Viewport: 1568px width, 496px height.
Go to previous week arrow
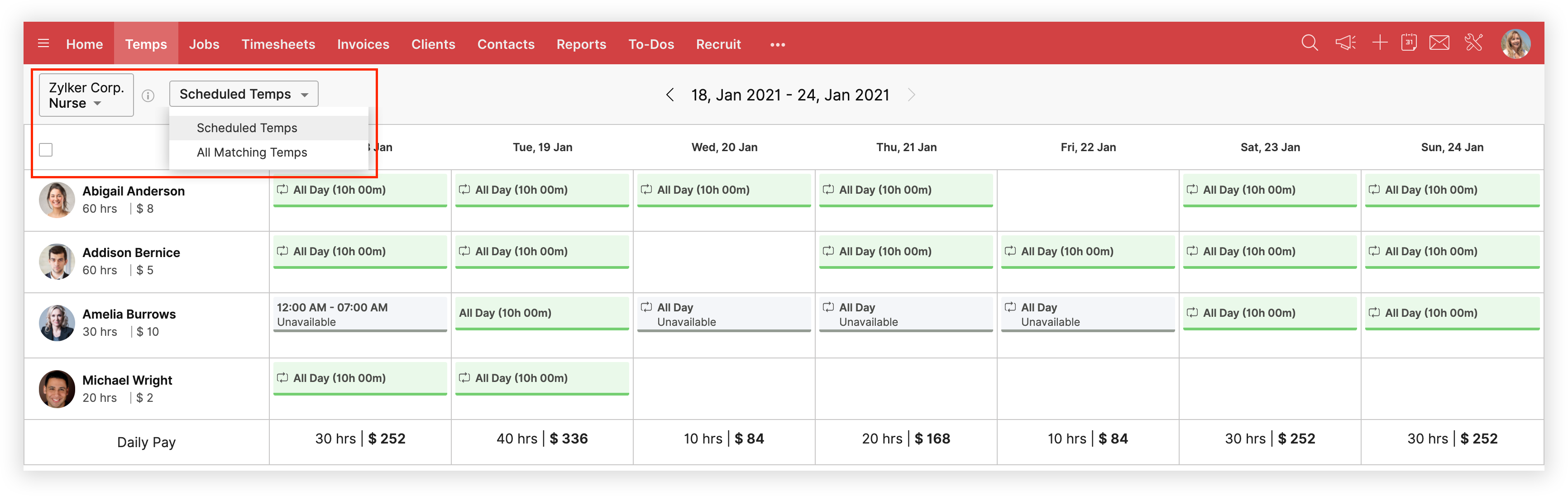click(x=669, y=95)
